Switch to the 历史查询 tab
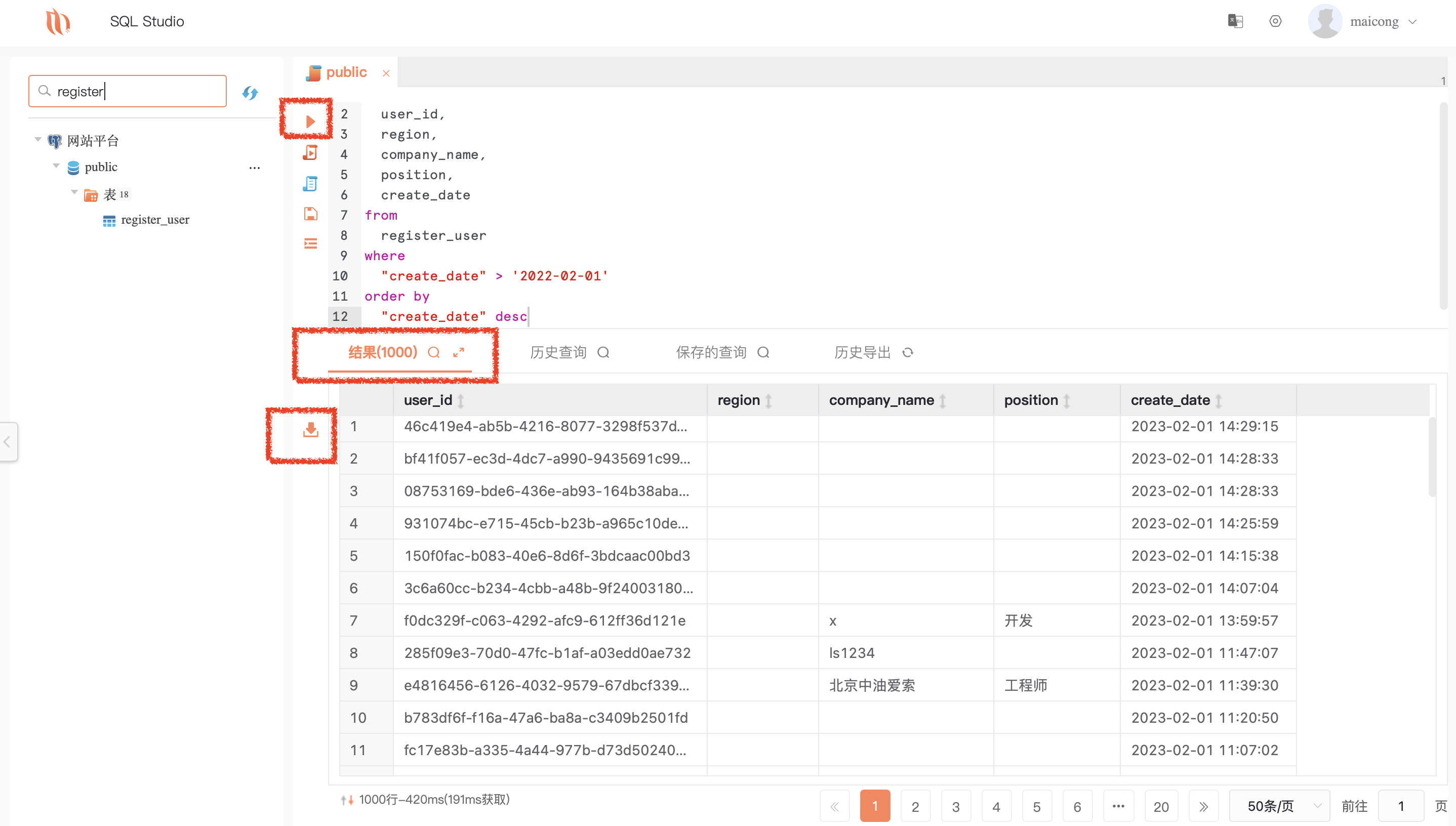This screenshot has width=1456, height=826. [x=558, y=352]
